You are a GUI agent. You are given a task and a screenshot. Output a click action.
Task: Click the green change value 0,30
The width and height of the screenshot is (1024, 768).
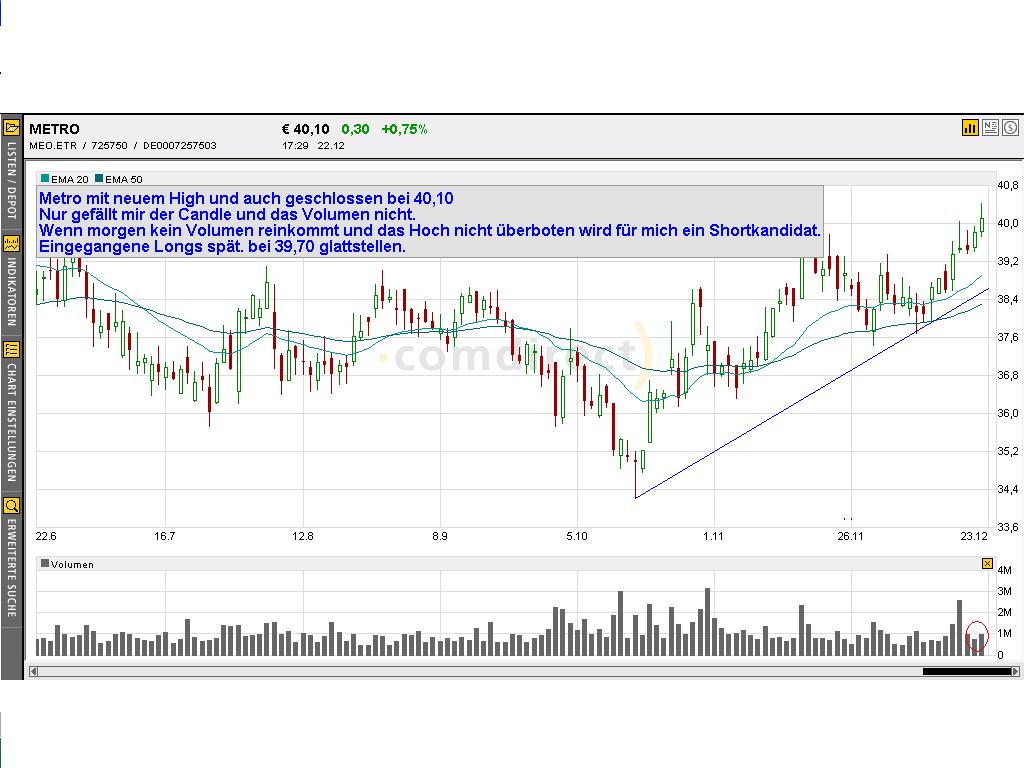coord(355,129)
